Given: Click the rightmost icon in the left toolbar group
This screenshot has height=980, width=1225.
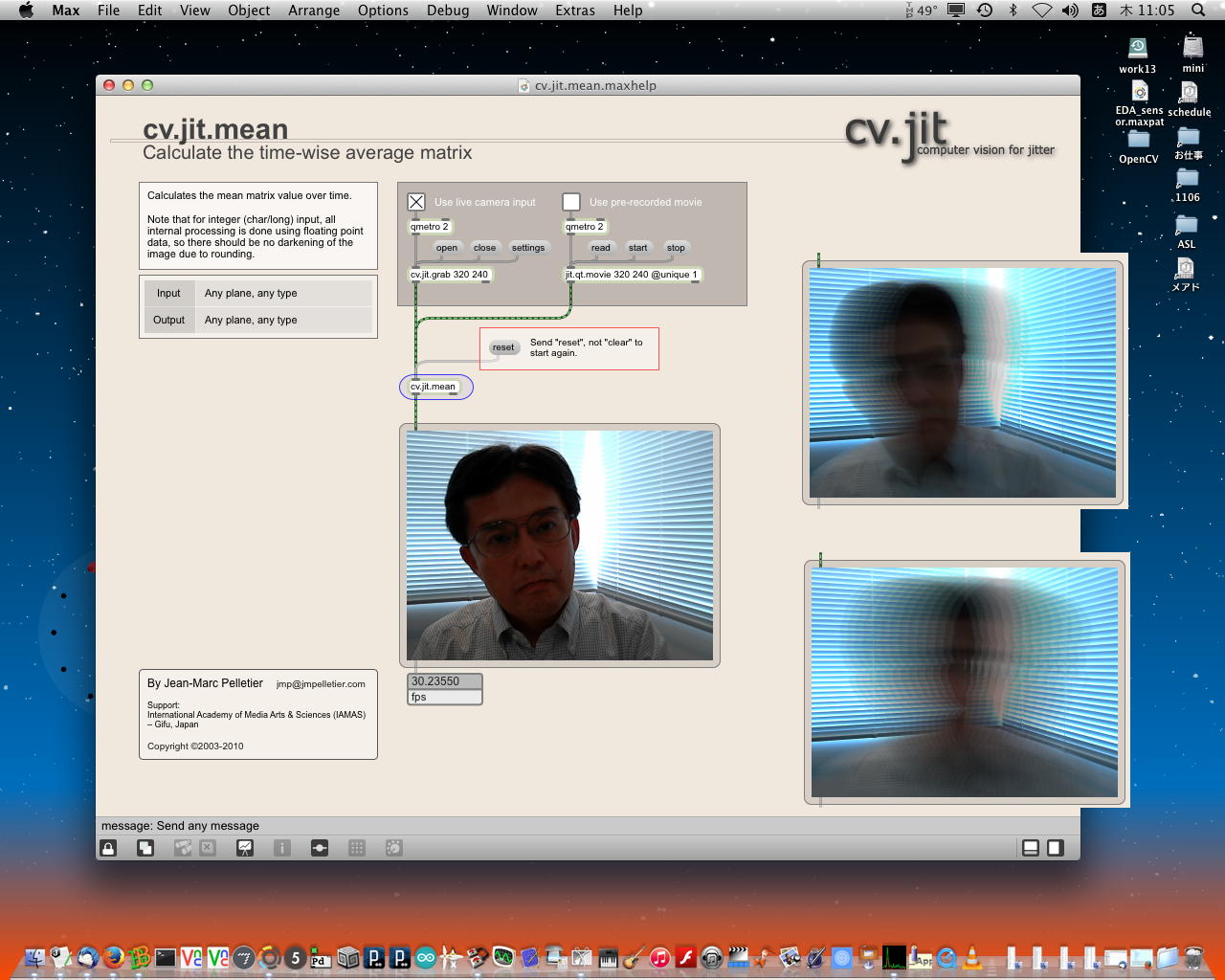Looking at the screenshot, I should pos(393,848).
